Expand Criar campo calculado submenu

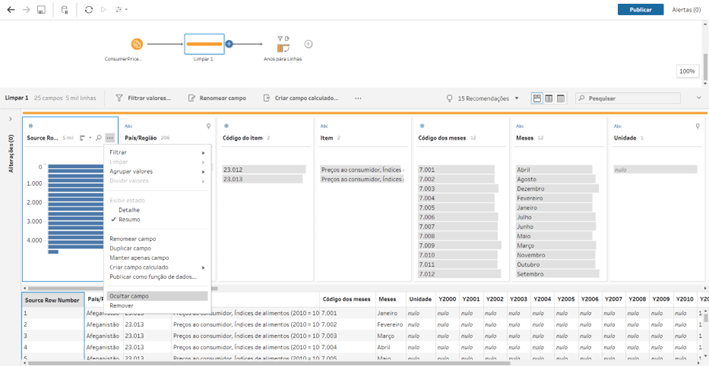click(x=157, y=267)
